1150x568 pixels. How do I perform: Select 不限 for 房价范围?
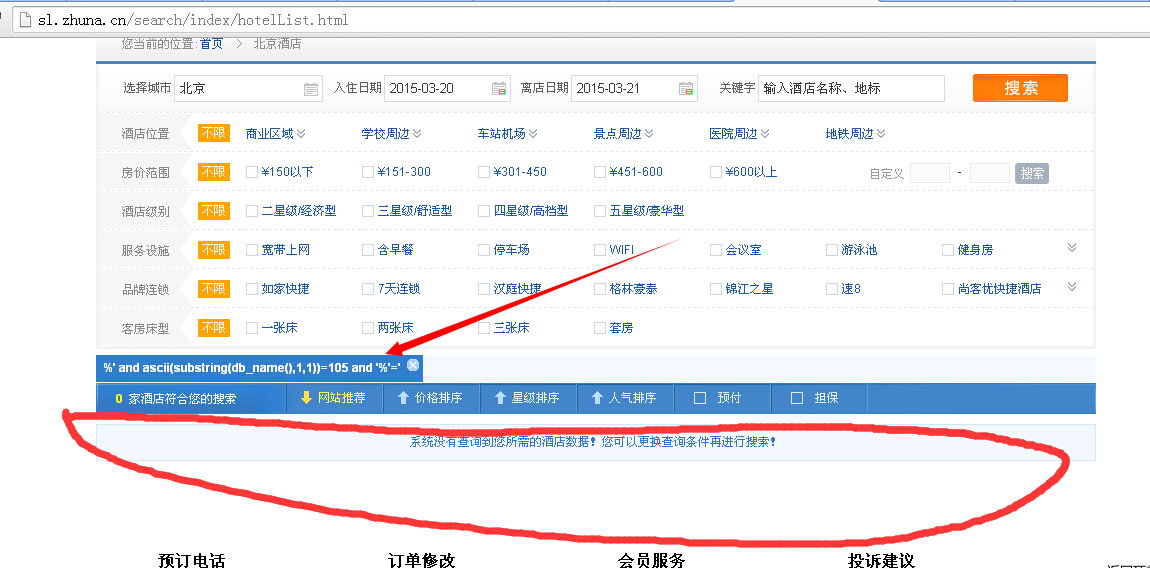pos(214,172)
